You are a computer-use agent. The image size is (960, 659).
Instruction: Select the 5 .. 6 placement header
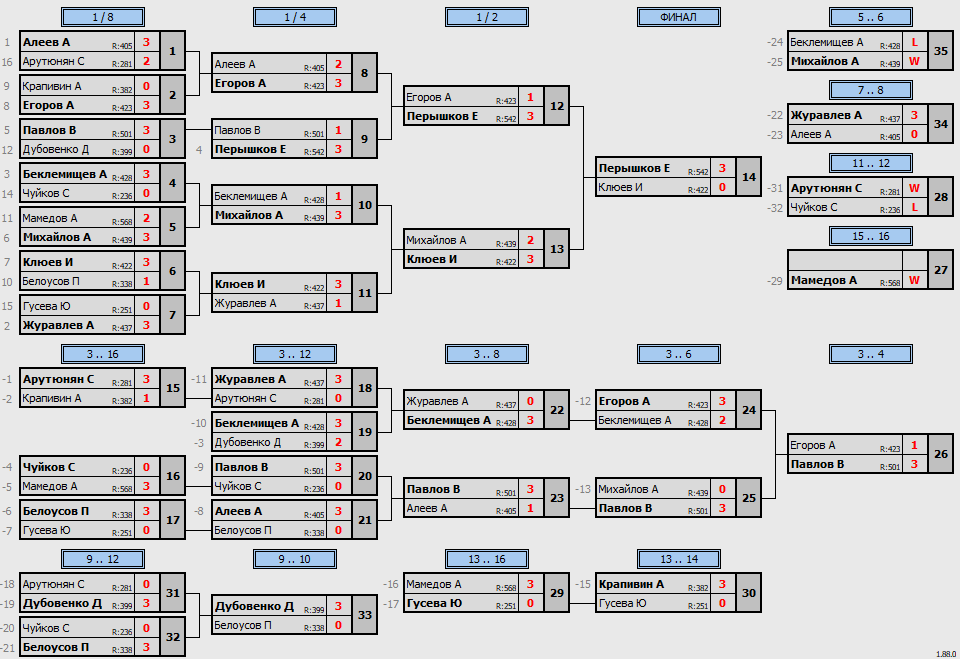tap(871, 17)
